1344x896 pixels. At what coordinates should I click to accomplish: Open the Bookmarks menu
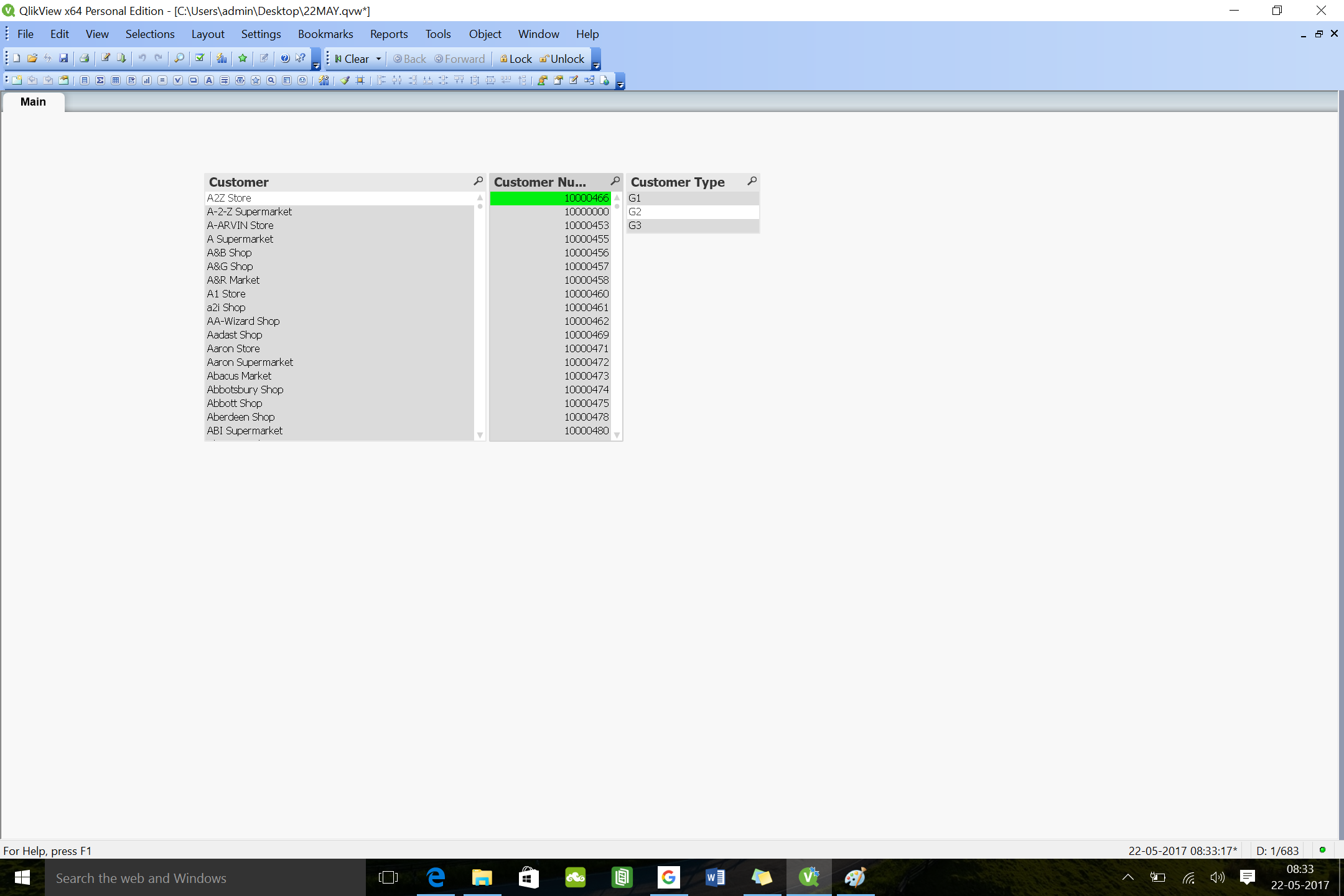point(325,34)
